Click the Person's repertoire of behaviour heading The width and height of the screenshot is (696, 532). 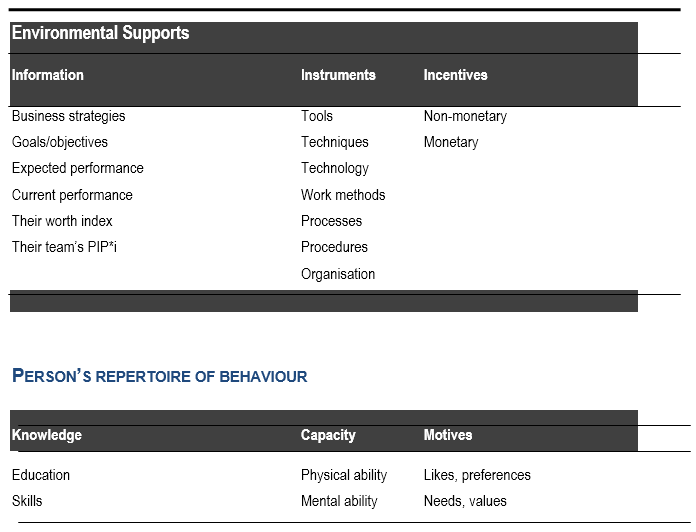click(x=159, y=377)
